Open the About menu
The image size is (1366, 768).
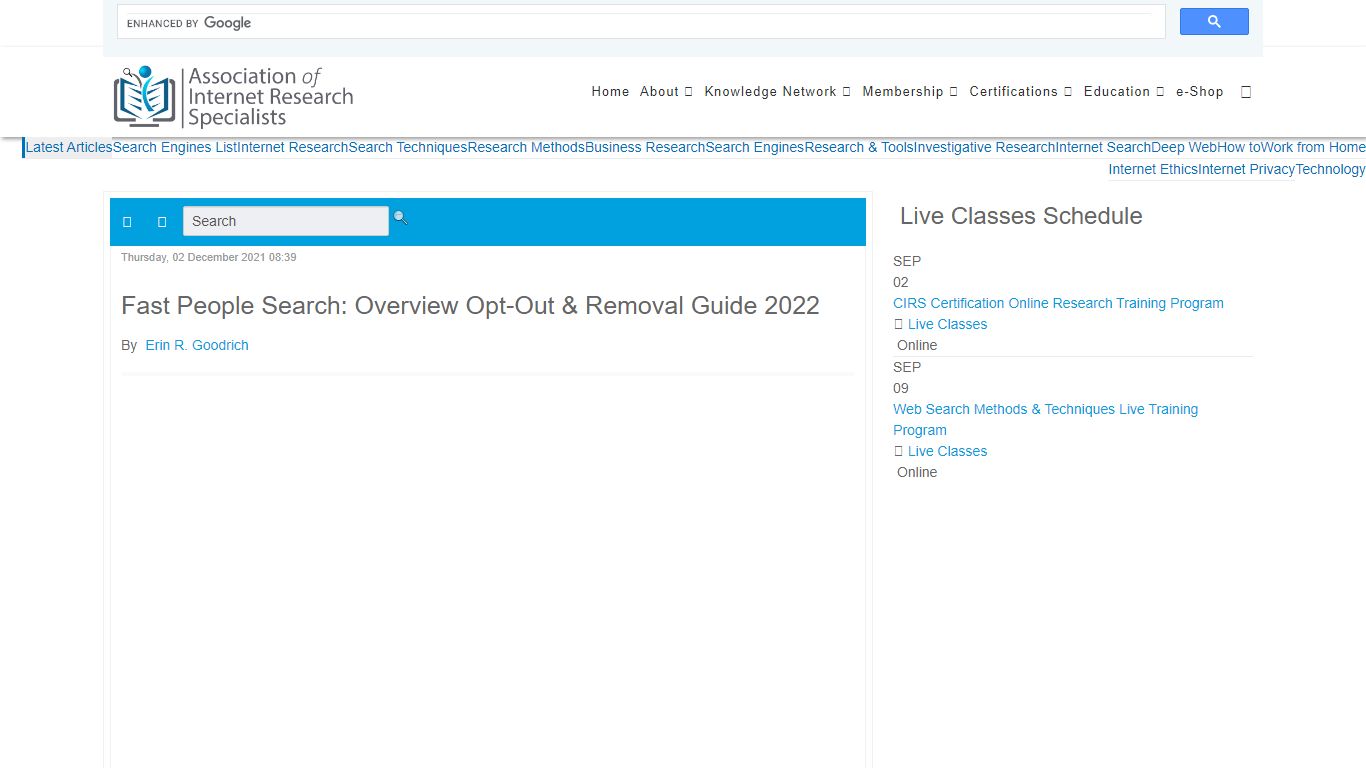tap(659, 91)
